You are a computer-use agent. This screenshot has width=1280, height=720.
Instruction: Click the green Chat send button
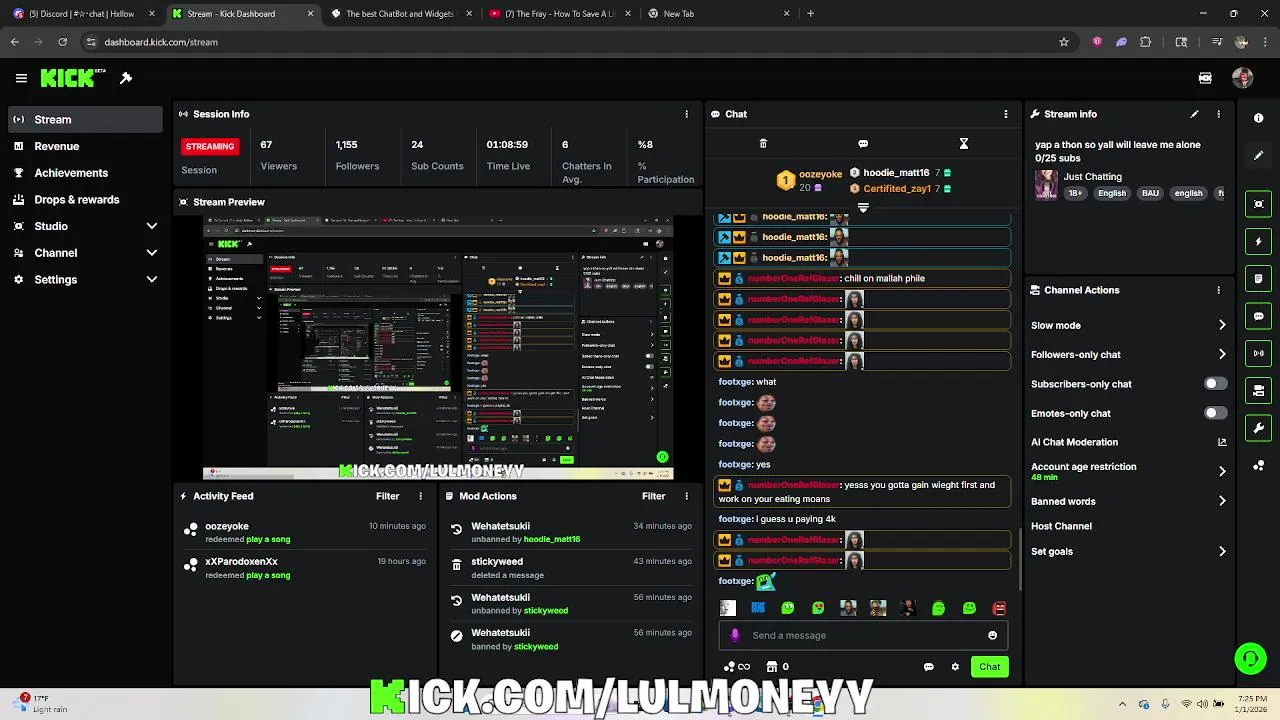point(989,667)
